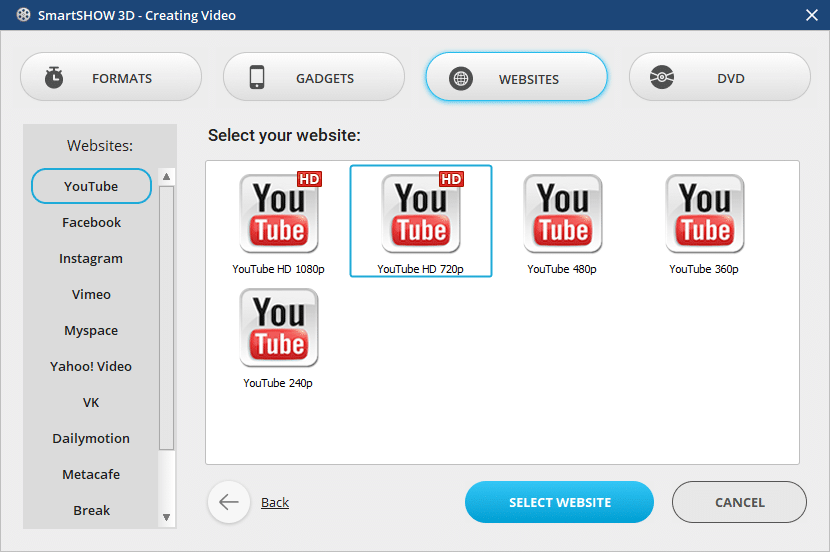Viewport: 830px width, 552px height.
Task: Select VK in the websites list
Action: (91, 402)
